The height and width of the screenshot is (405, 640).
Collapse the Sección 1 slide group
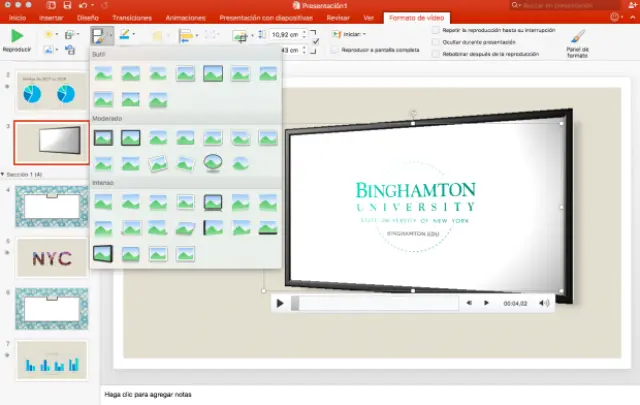[x=4, y=174]
